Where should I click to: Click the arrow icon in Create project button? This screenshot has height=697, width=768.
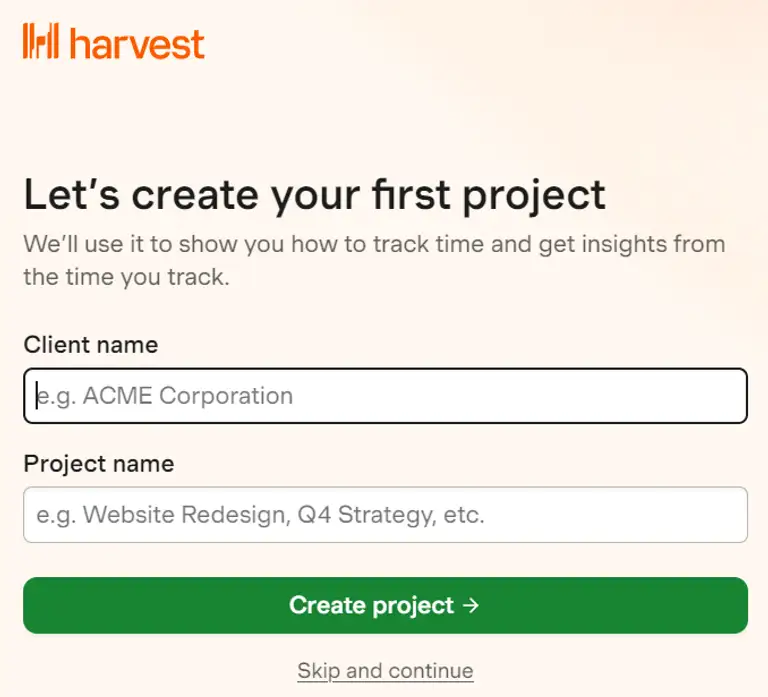click(x=471, y=605)
